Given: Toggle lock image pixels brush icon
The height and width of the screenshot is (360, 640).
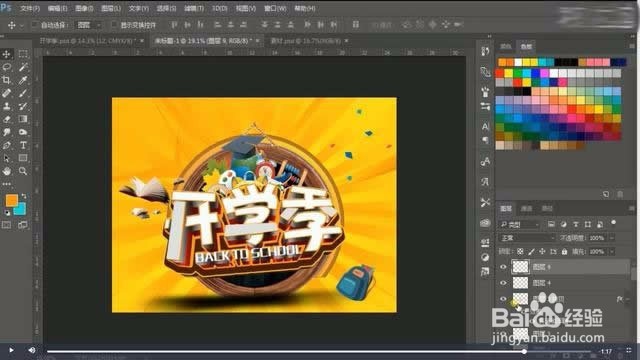Looking at the screenshot, I should coord(531,251).
